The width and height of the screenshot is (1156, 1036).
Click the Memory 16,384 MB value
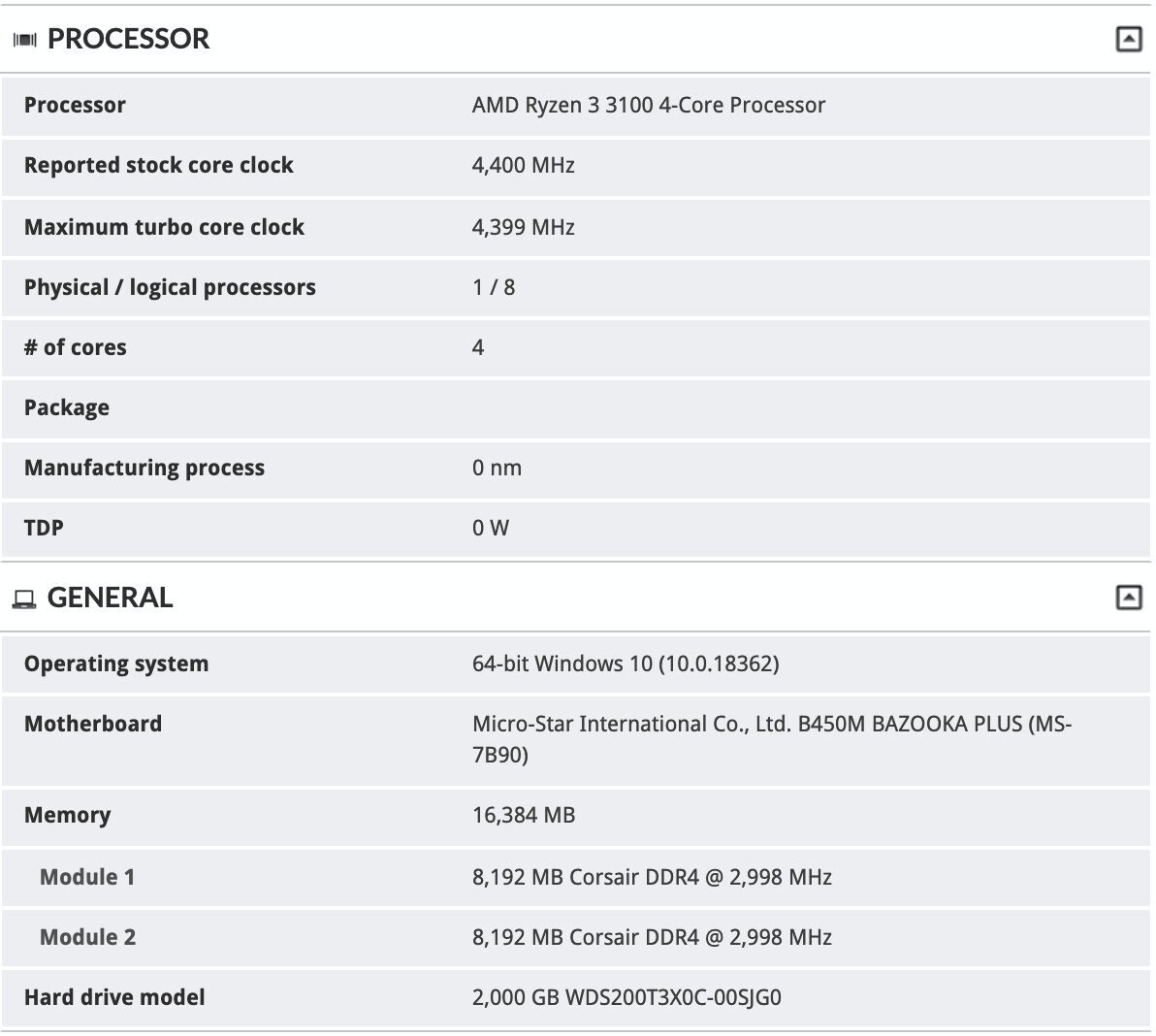coord(524,816)
